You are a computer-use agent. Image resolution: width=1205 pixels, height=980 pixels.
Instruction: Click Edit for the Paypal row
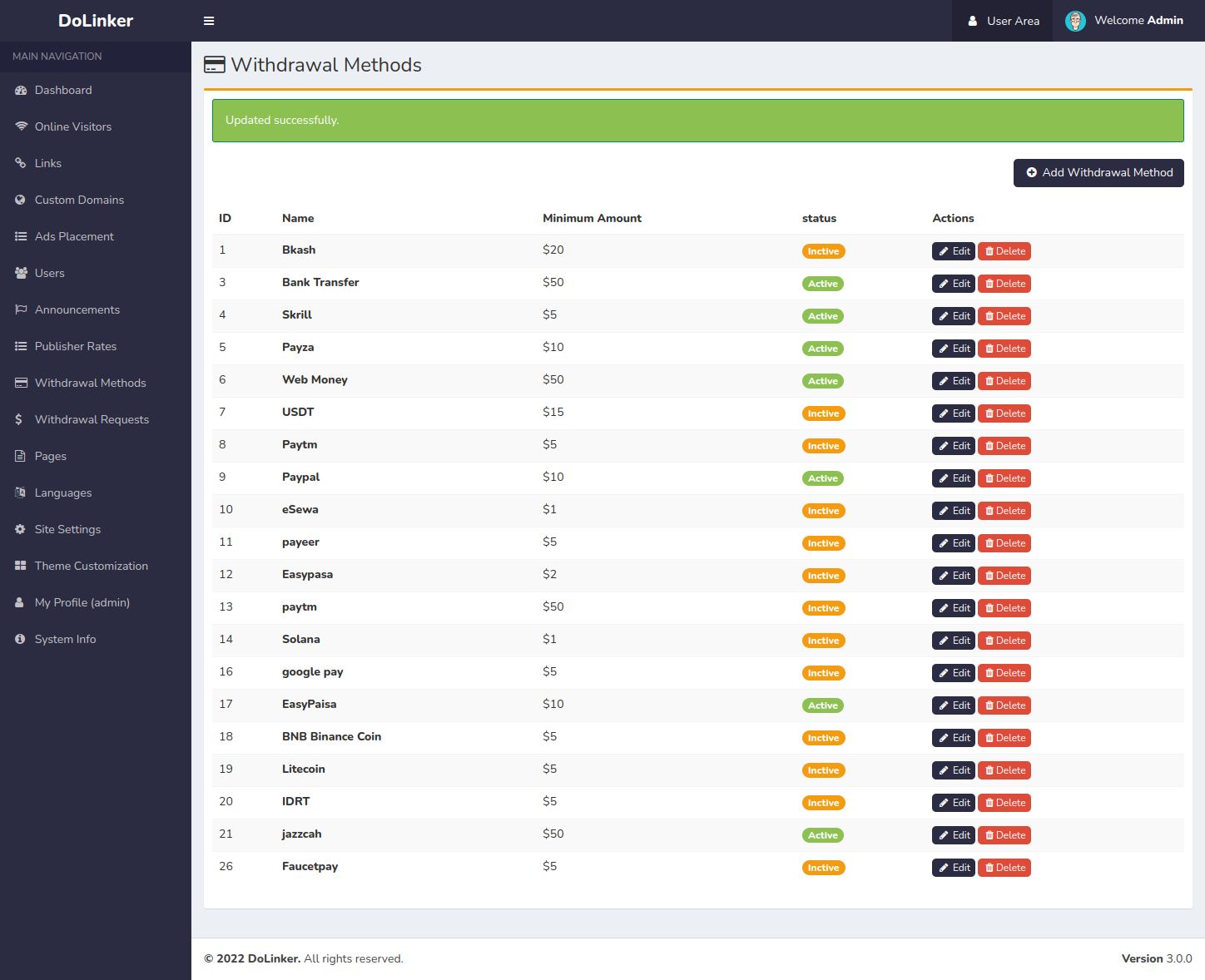[953, 478]
